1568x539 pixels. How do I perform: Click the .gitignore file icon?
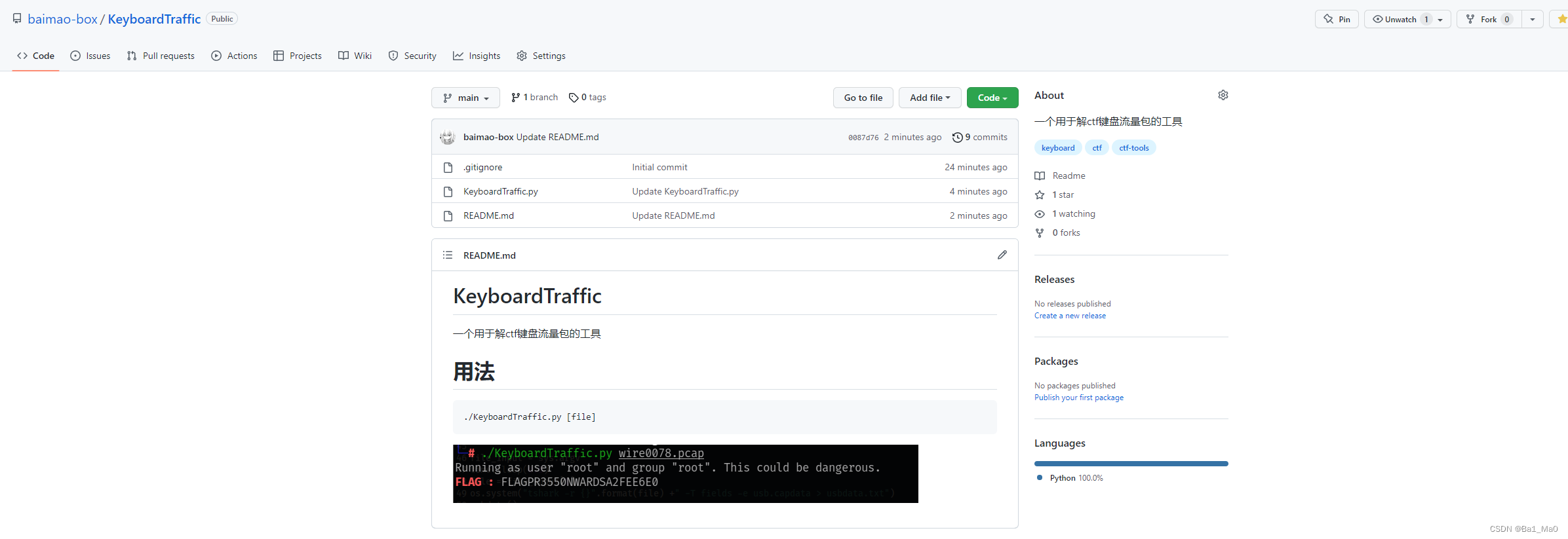click(x=448, y=167)
